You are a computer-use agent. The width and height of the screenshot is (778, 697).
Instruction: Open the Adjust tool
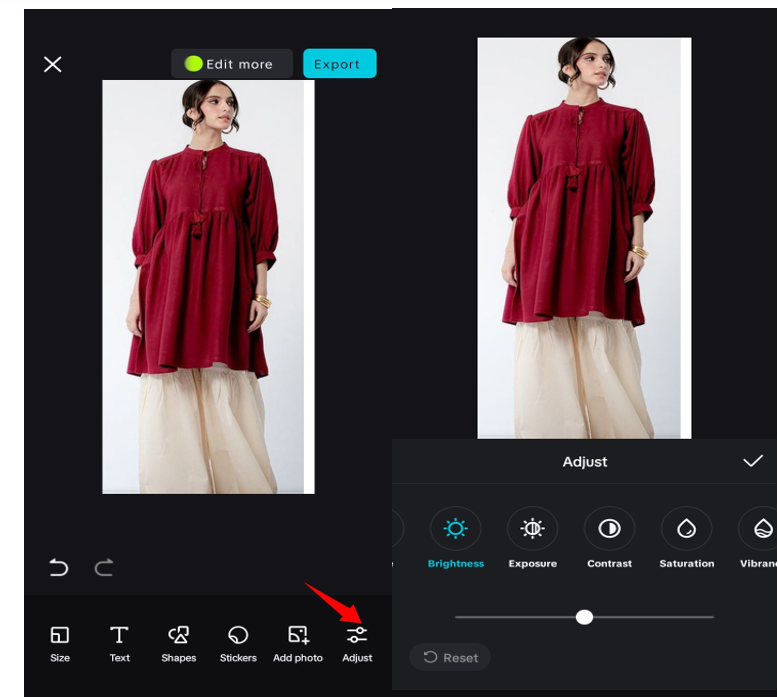[357, 644]
